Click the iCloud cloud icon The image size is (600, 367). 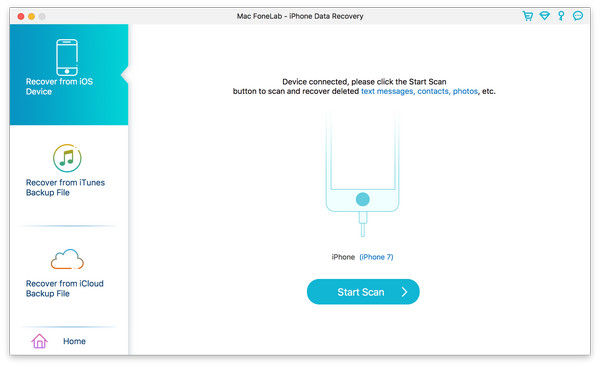point(67,259)
